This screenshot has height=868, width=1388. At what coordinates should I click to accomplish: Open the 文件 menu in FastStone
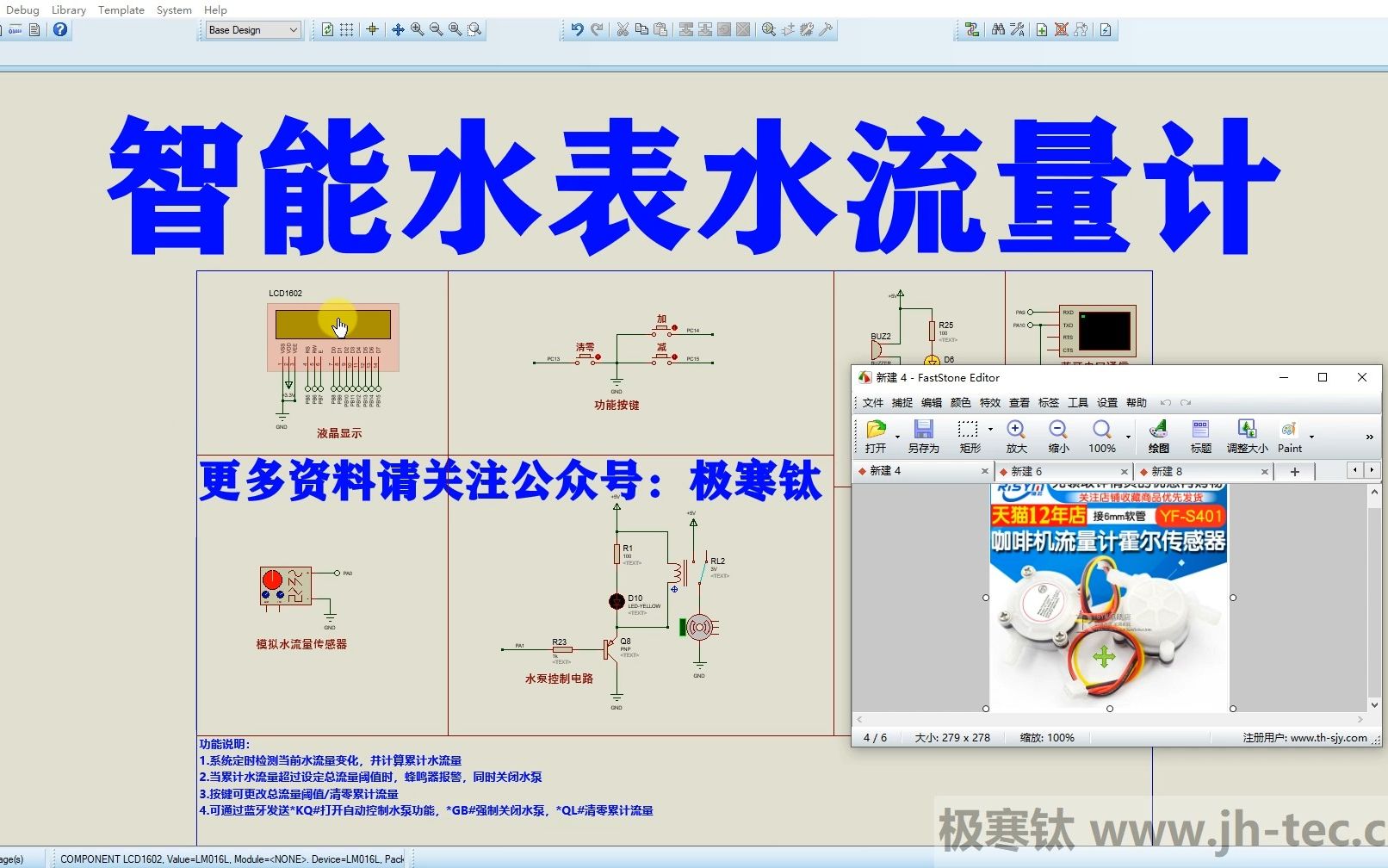[873, 402]
